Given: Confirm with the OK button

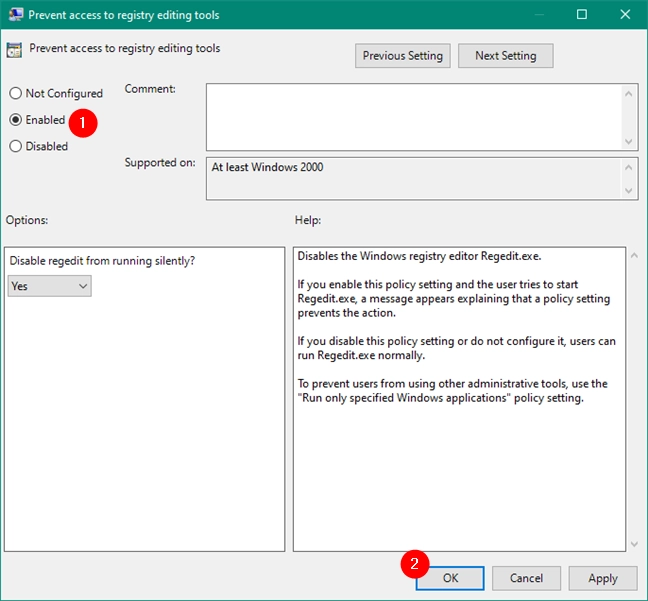Looking at the screenshot, I should (450, 578).
